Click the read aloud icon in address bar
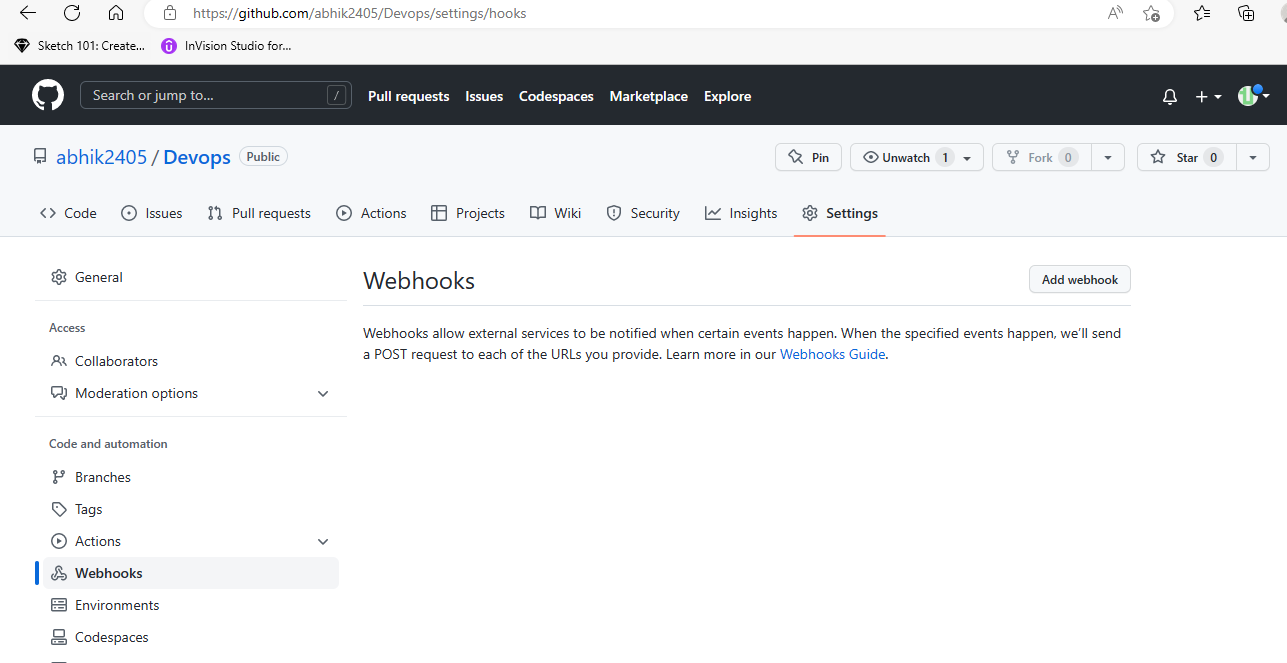Viewport: 1287px width, 663px height. click(x=1115, y=13)
